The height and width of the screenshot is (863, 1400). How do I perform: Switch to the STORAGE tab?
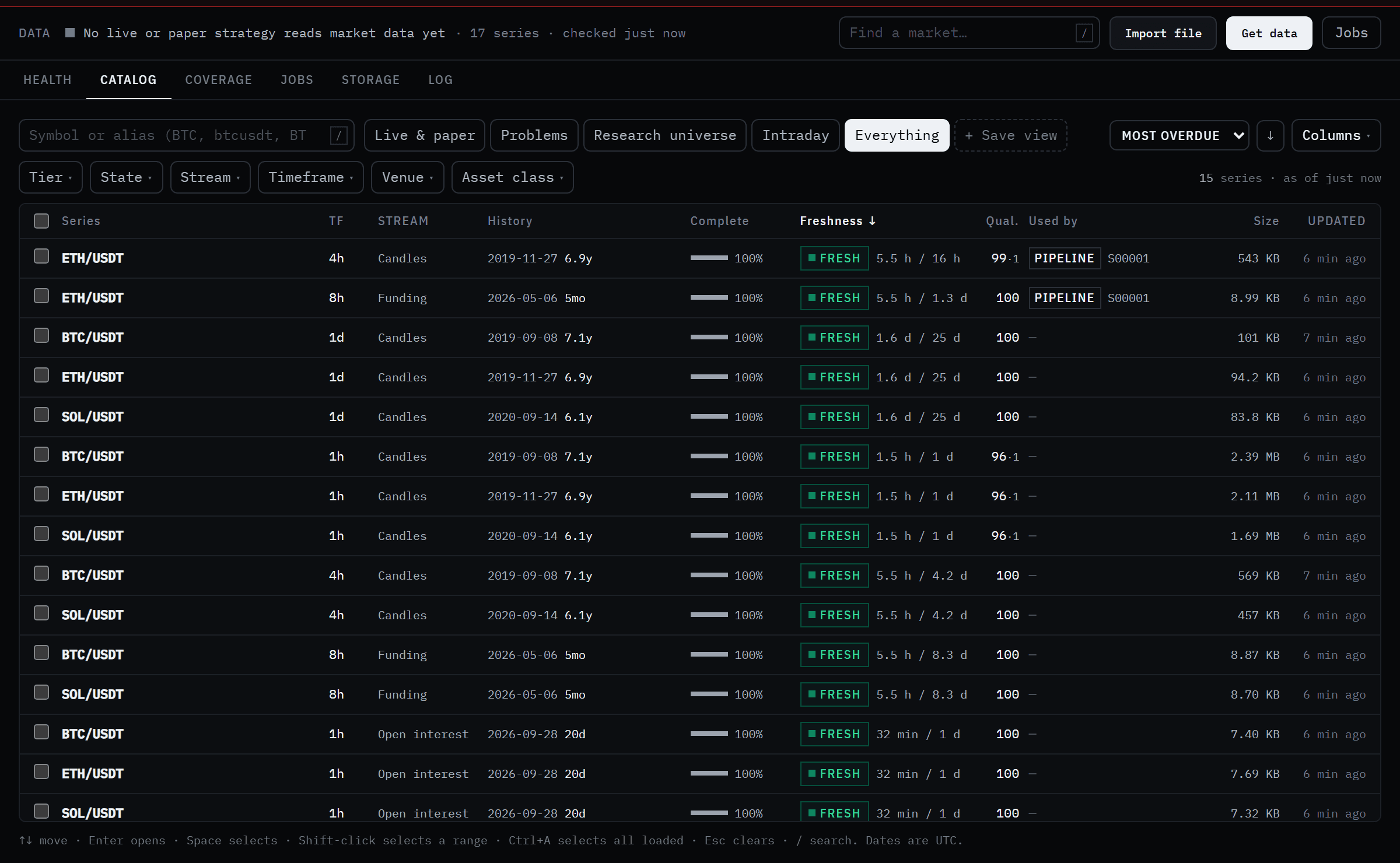[371, 80]
